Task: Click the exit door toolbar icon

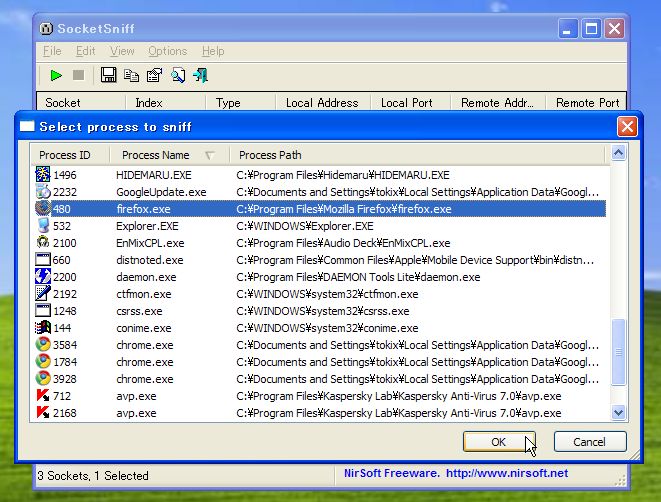Action: [x=200, y=75]
